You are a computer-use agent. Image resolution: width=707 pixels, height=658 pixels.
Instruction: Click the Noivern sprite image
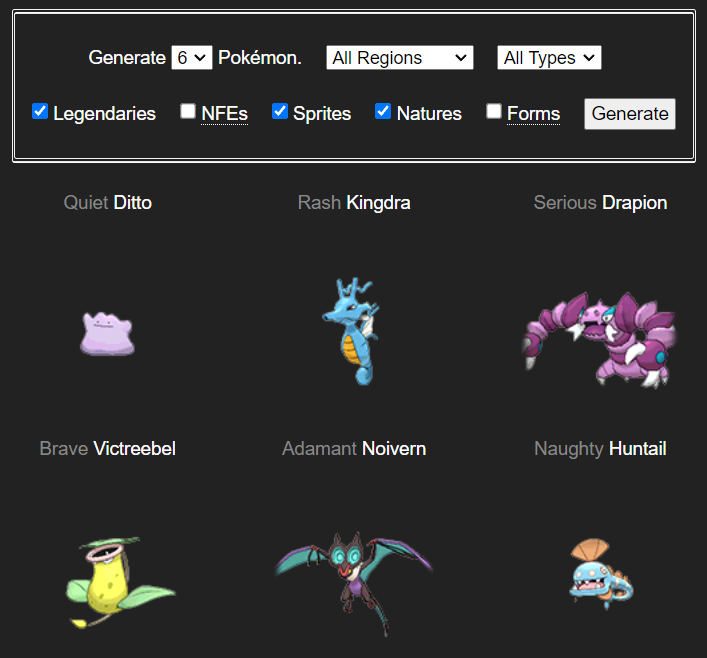click(354, 584)
